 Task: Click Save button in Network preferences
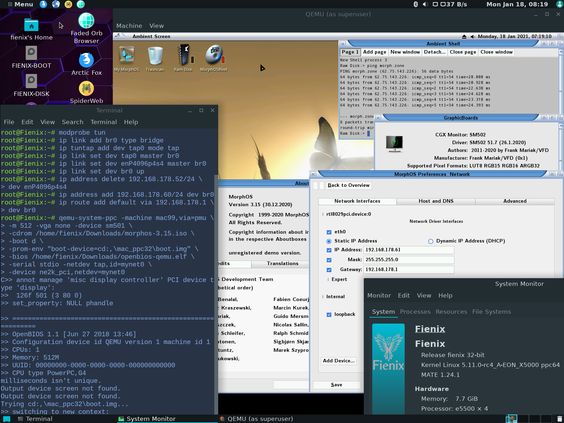[x=337, y=385]
